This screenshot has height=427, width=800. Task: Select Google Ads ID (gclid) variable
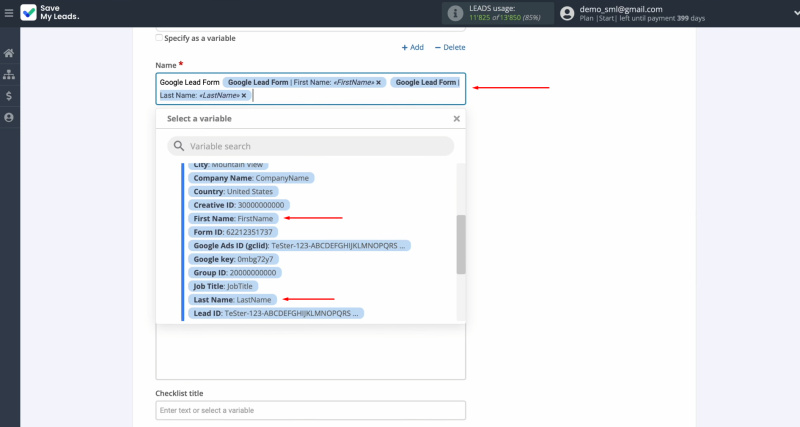pyautogui.click(x=299, y=246)
